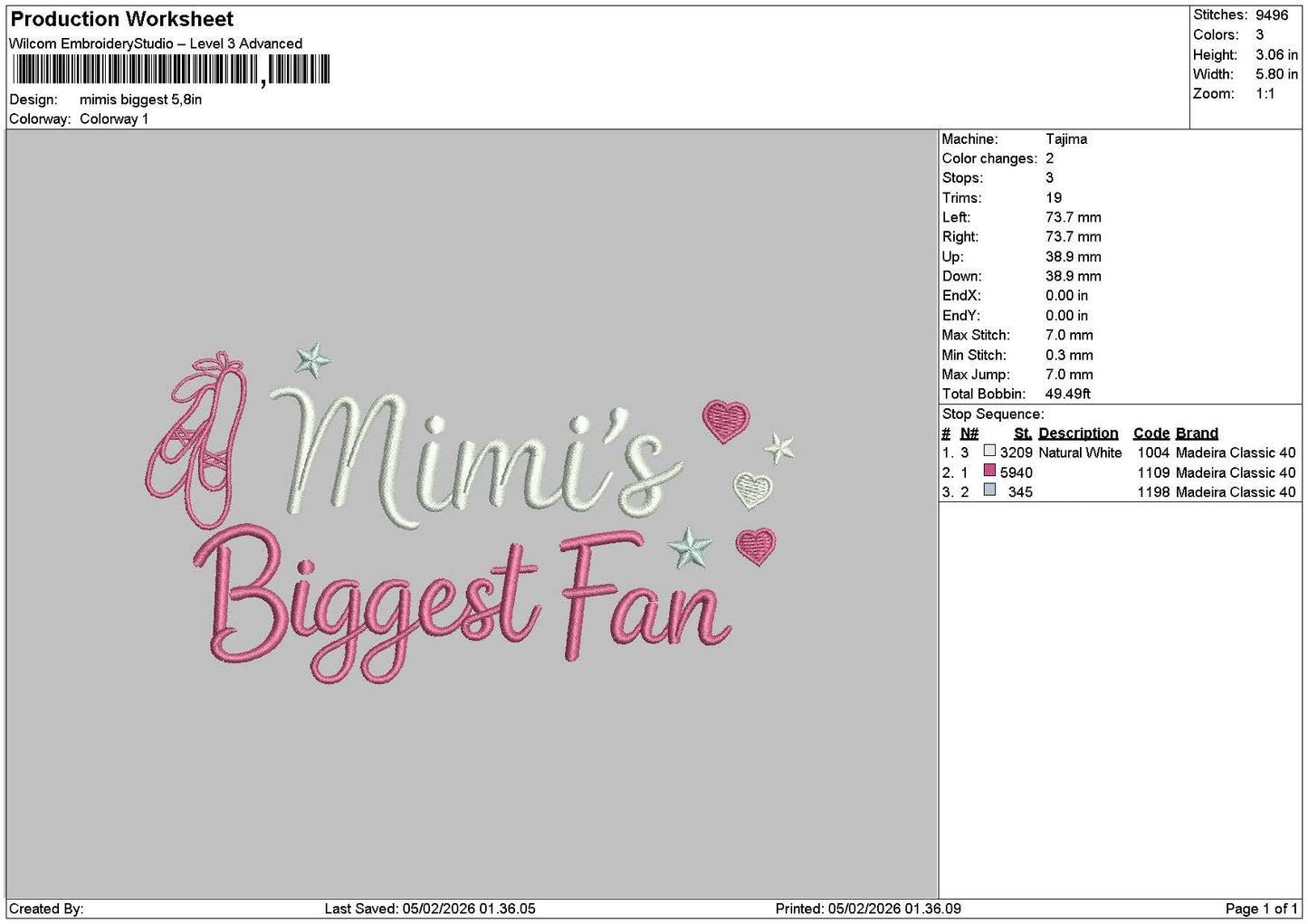Click the 'Natural White' description cell
The width and height of the screenshot is (1308, 924).
point(1080,452)
